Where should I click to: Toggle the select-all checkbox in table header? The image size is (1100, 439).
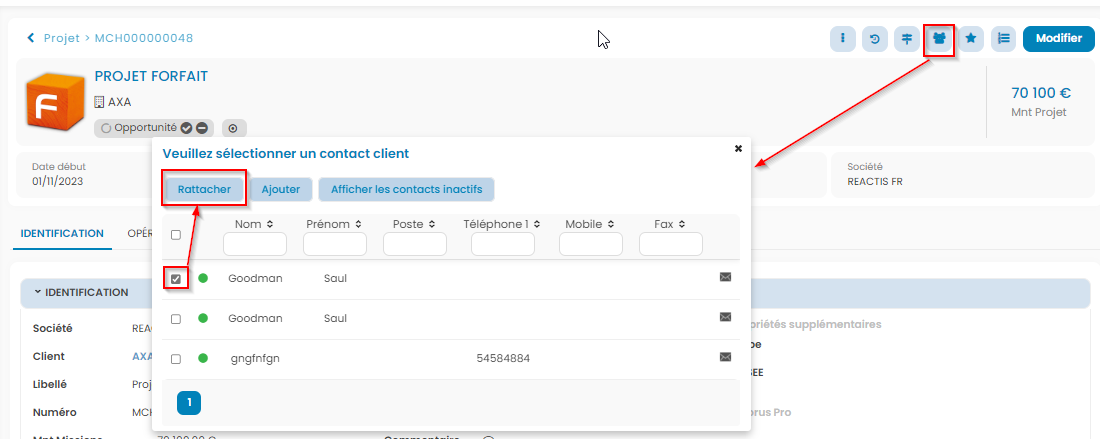coord(176,235)
